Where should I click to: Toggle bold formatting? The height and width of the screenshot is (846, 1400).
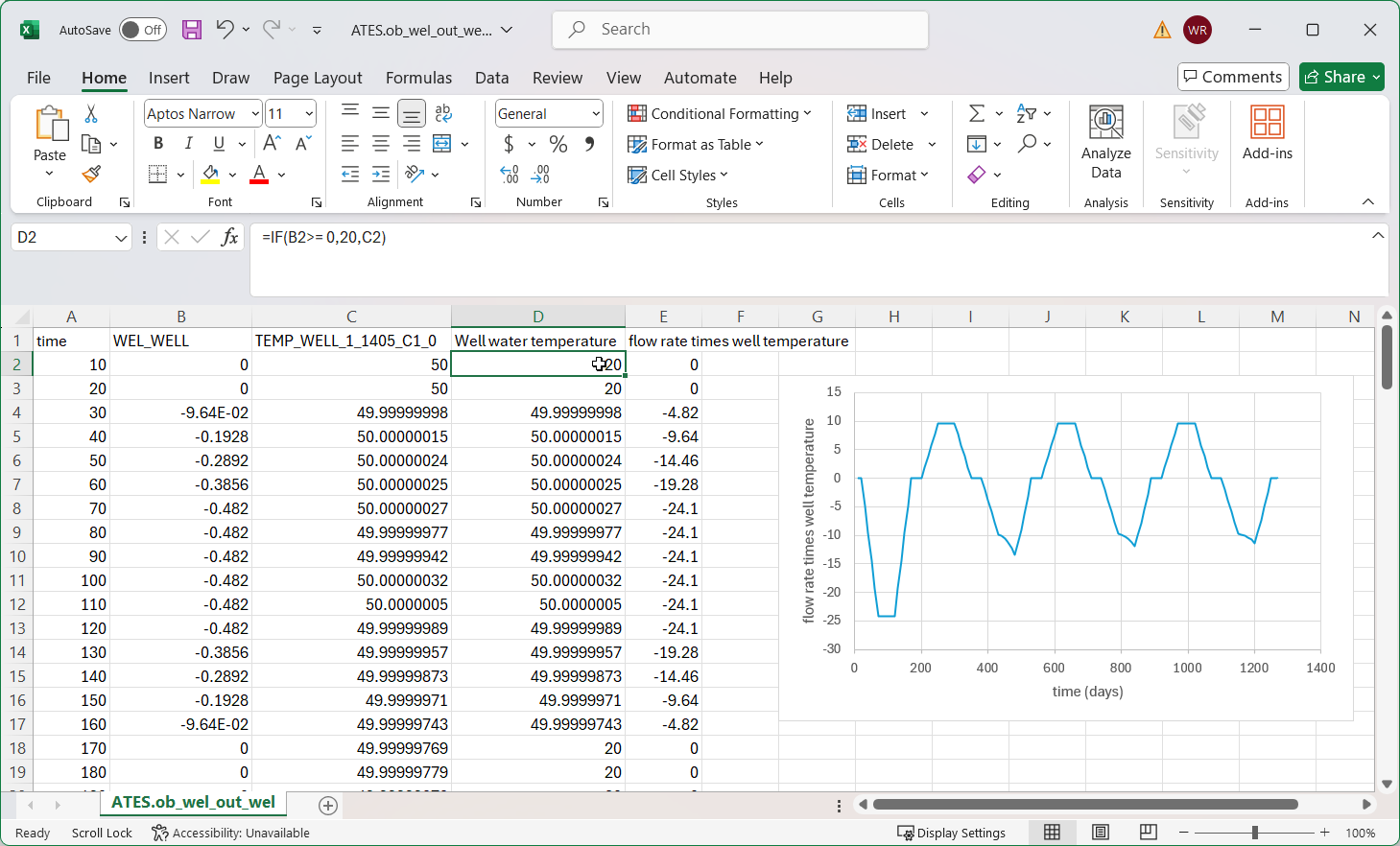(x=158, y=144)
